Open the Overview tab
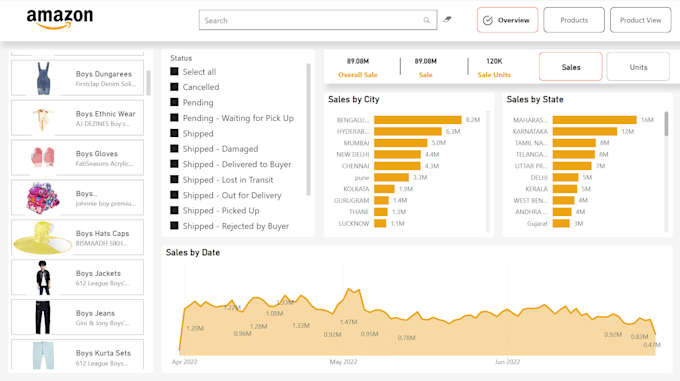Image resolution: width=680 pixels, height=381 pixels. point(507,20)
